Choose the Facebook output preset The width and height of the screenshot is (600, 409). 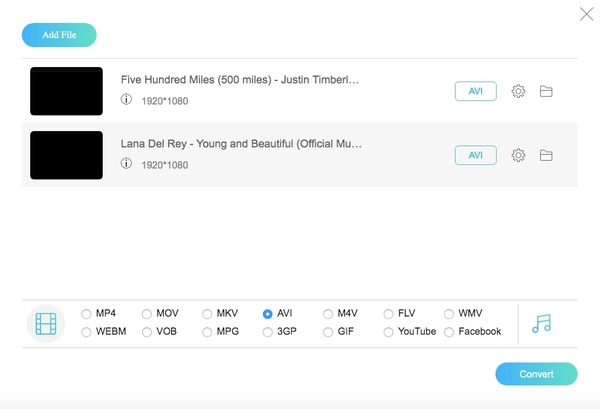click(x=449, y=332)
